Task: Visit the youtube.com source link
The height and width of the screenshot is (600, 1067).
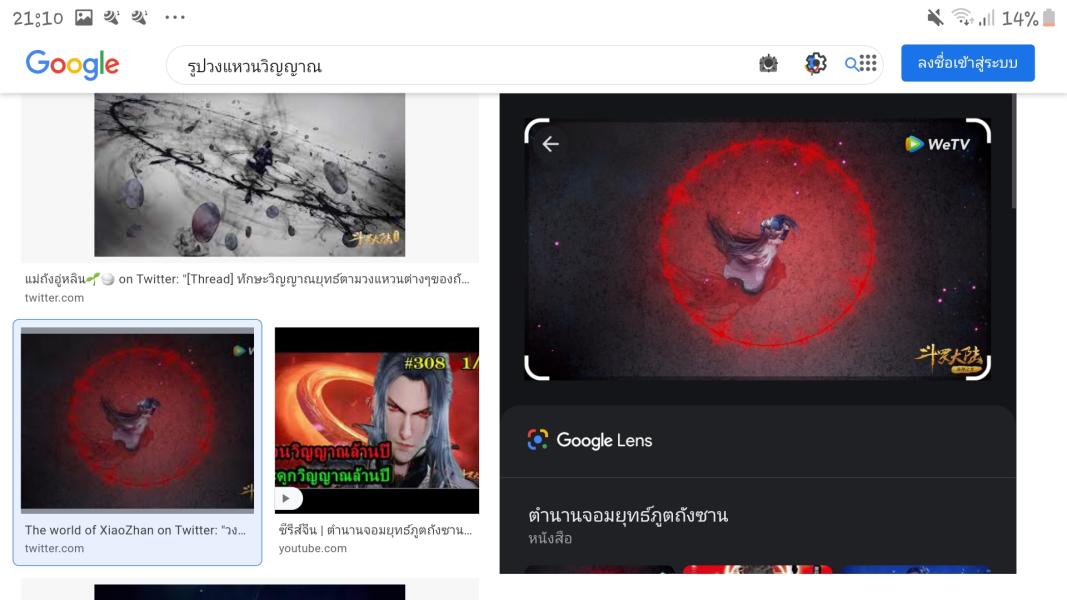Action: pyautogui.click(x=312, y=548)
